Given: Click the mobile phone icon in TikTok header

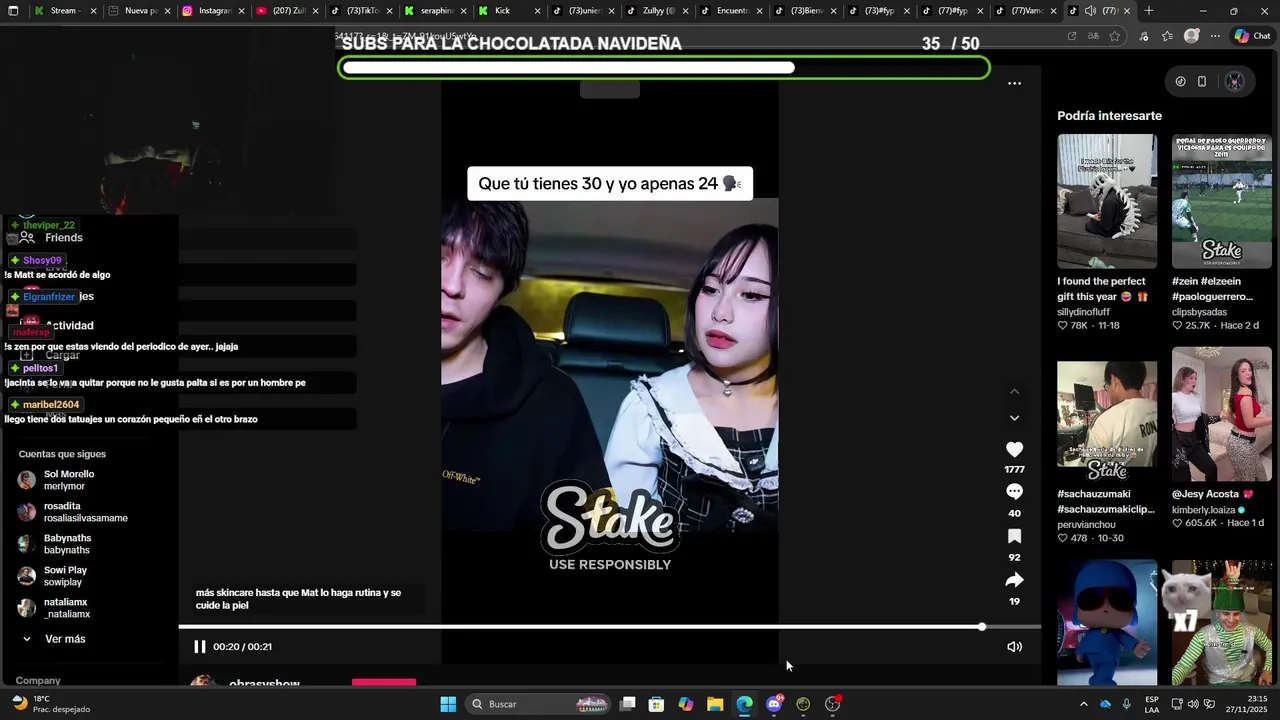Looking at the screenshot, I should (1202, 82).
